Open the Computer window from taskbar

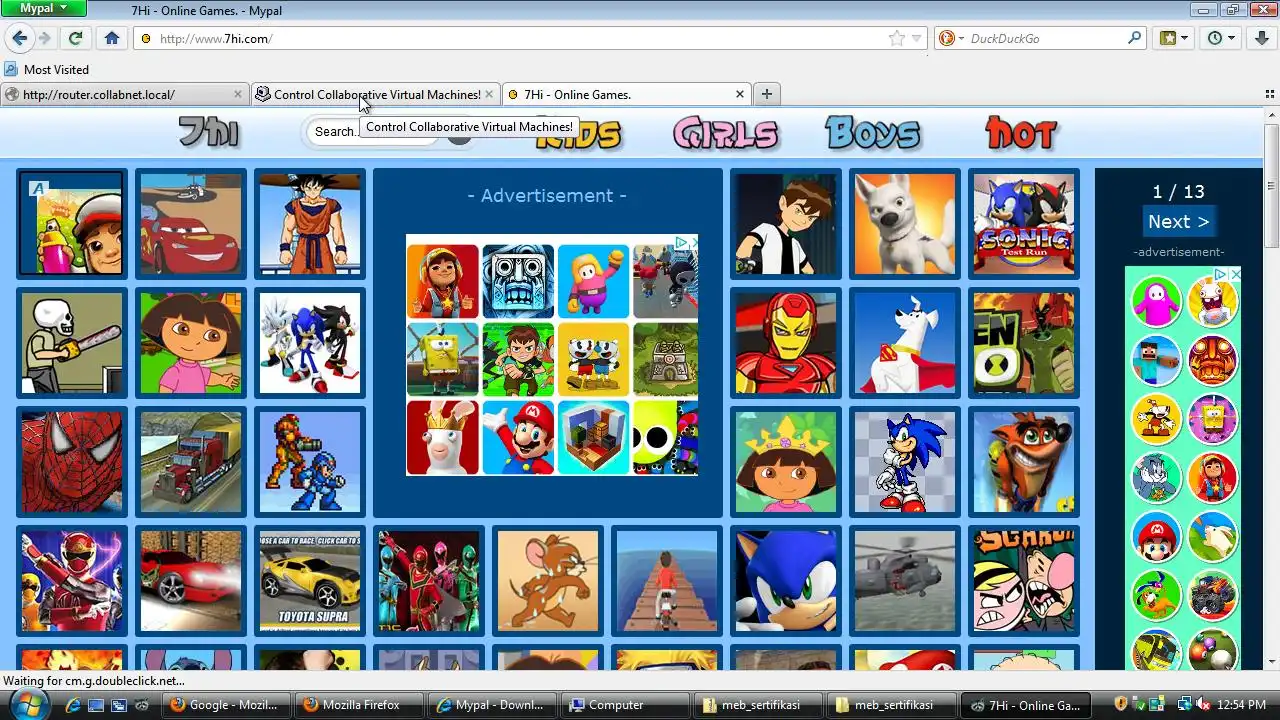tap(625, 705)
